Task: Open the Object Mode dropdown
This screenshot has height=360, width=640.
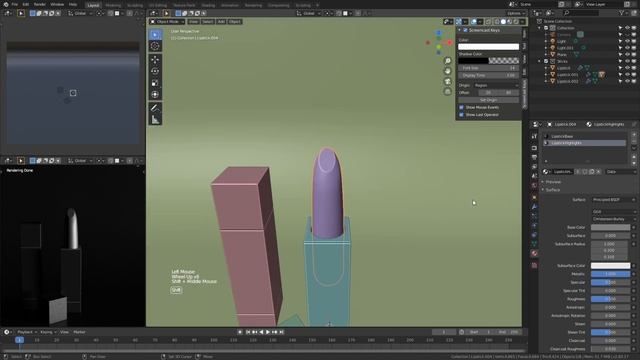Action: [x=167, y=22]
